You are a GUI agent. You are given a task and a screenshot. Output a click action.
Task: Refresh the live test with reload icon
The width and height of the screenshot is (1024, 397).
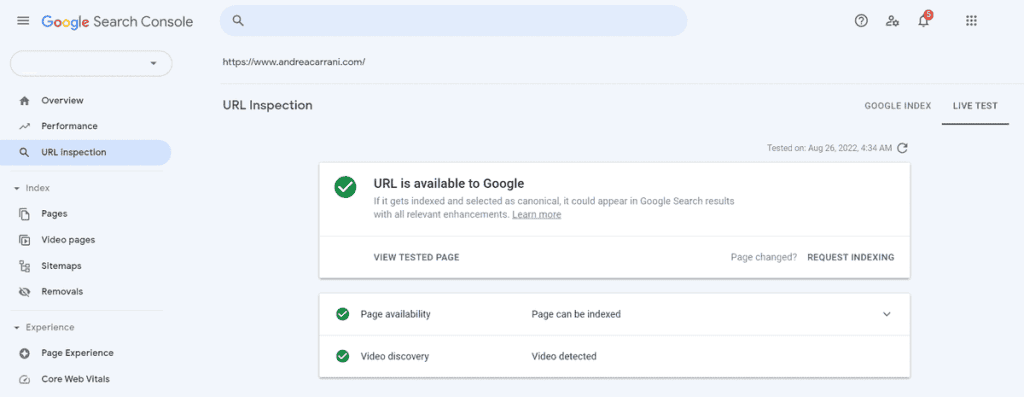click(x=903, y=148)
